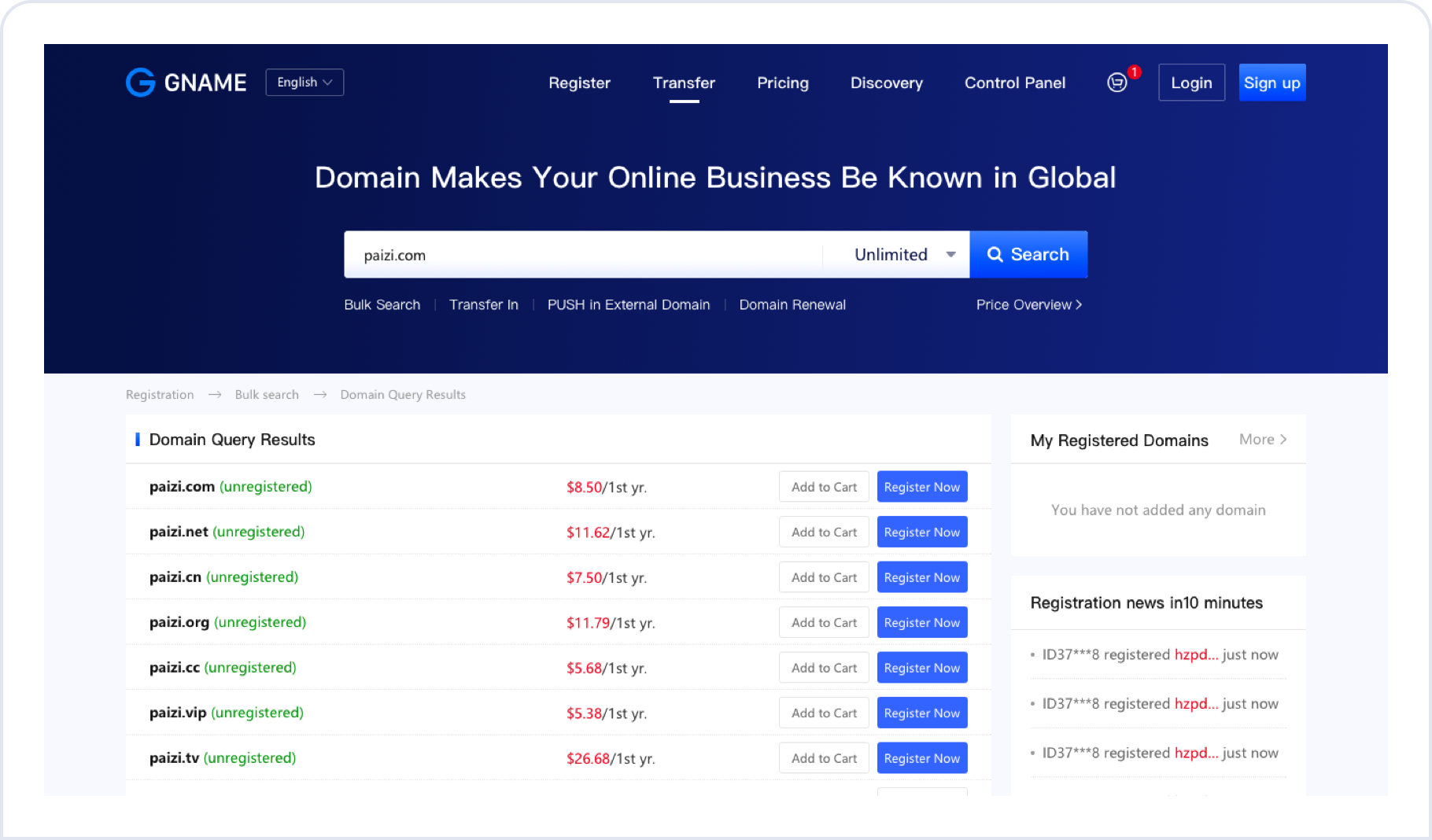This screenshot has width=1432, height=840.
Task: Open the English language dropdown
Action: (304, 83)
